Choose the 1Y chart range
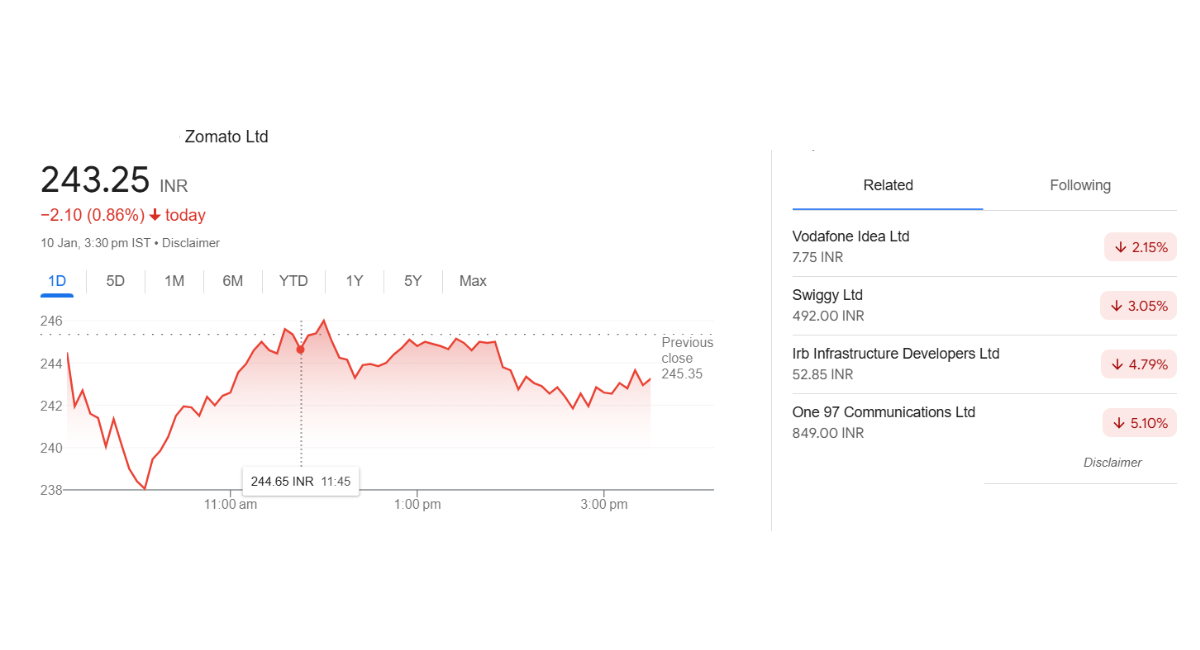This screenshot has width=1200, height=650. point(354,281)
